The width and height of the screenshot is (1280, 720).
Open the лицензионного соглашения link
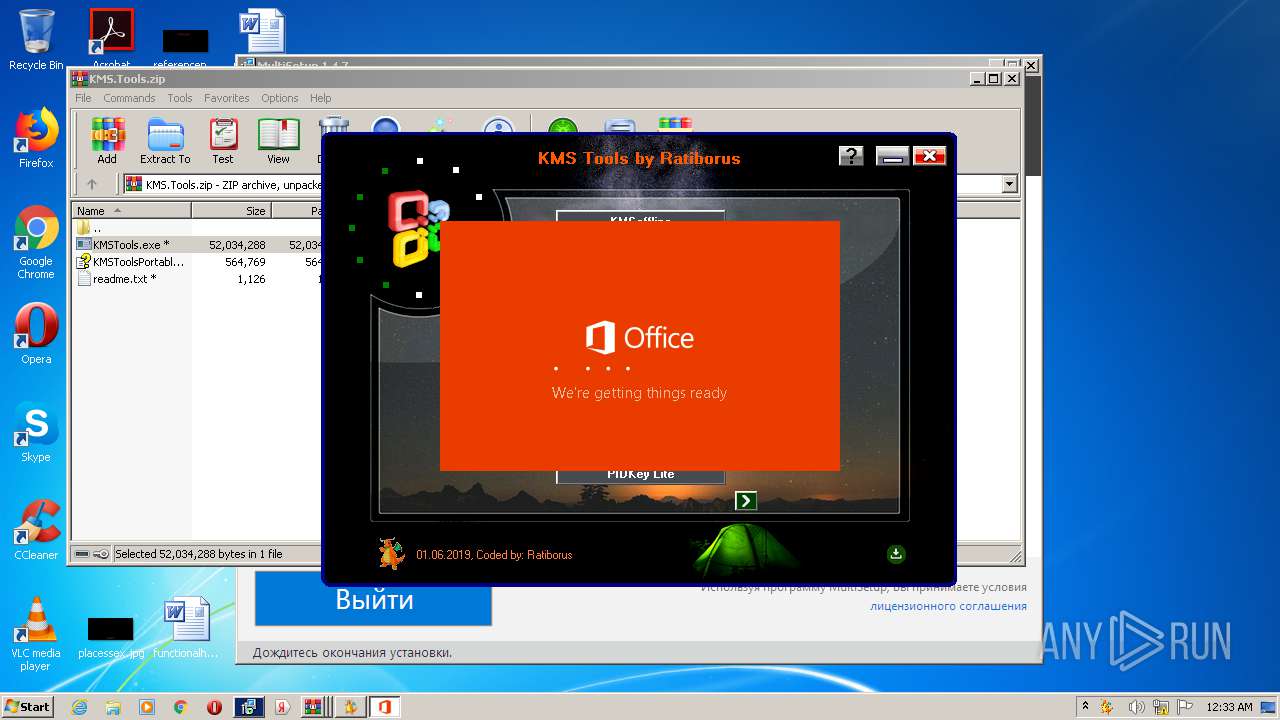pos(948,606)
